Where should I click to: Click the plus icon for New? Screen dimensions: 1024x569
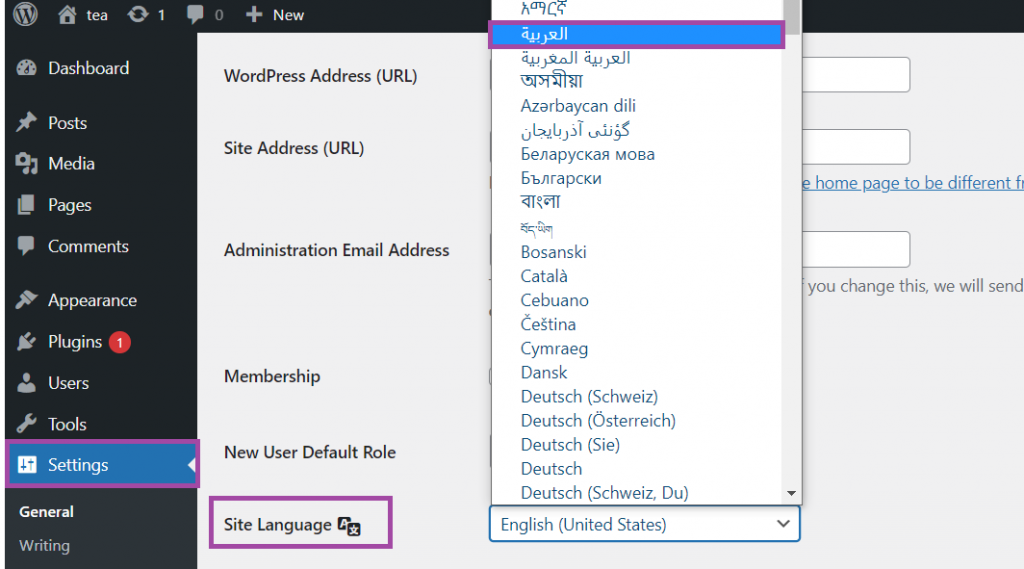coord(253,14)
